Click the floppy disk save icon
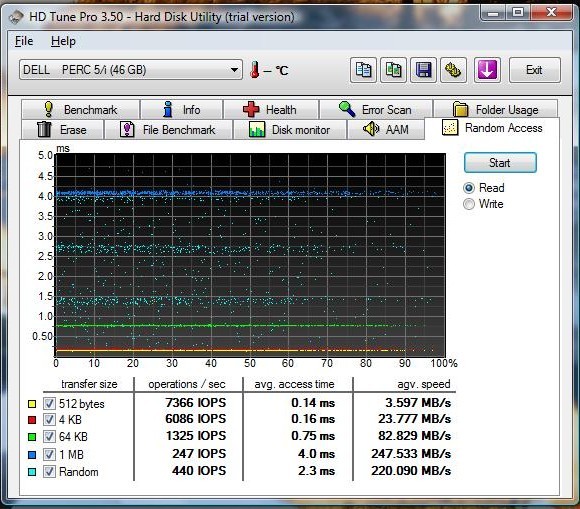580x509 pixels. (423, 70)
